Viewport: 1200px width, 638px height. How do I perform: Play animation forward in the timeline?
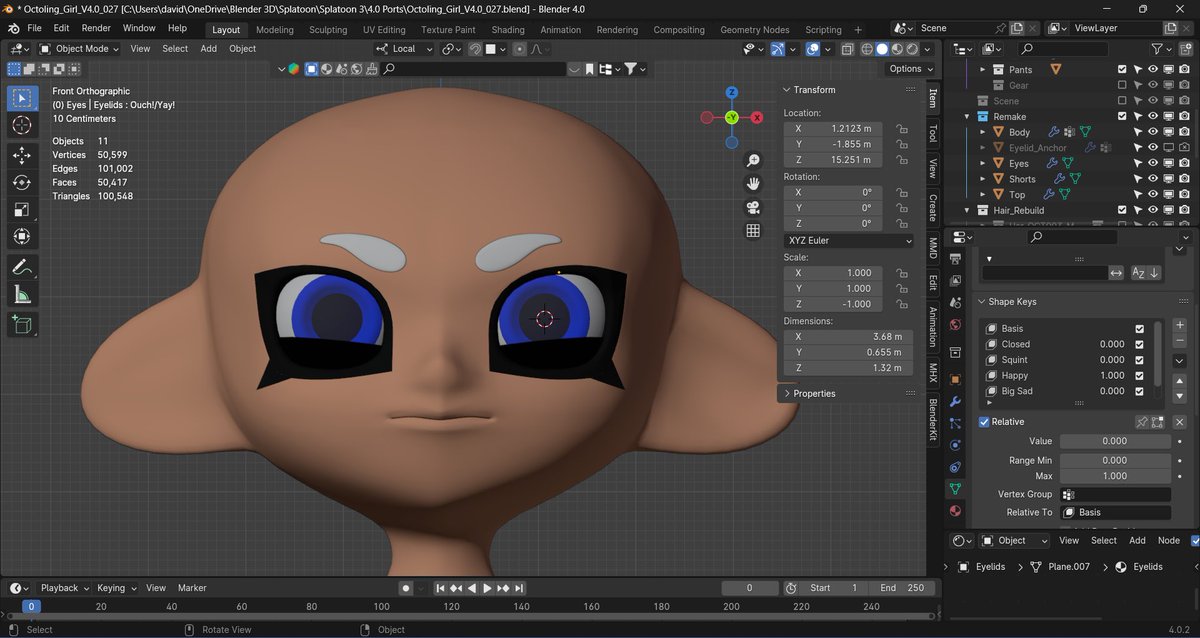(x=487, y=588)
